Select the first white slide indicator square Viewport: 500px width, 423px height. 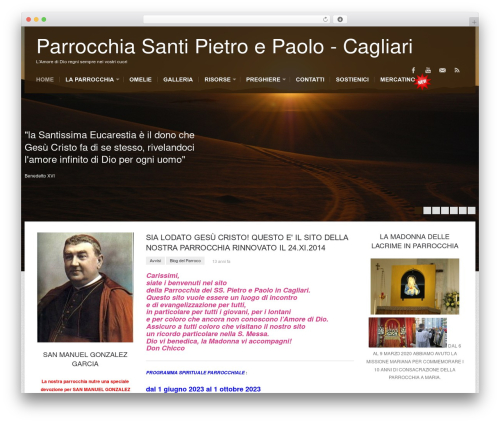427,210
